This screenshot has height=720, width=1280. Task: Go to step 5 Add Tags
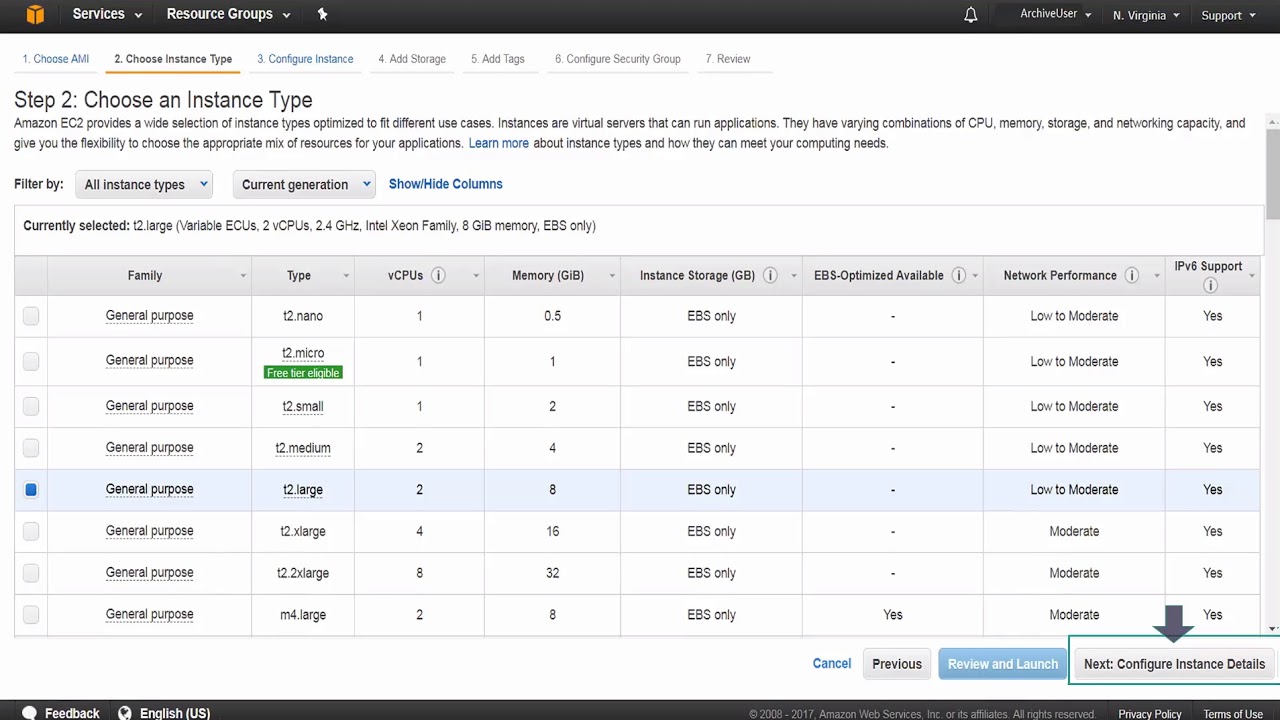[x=498, y=59]
